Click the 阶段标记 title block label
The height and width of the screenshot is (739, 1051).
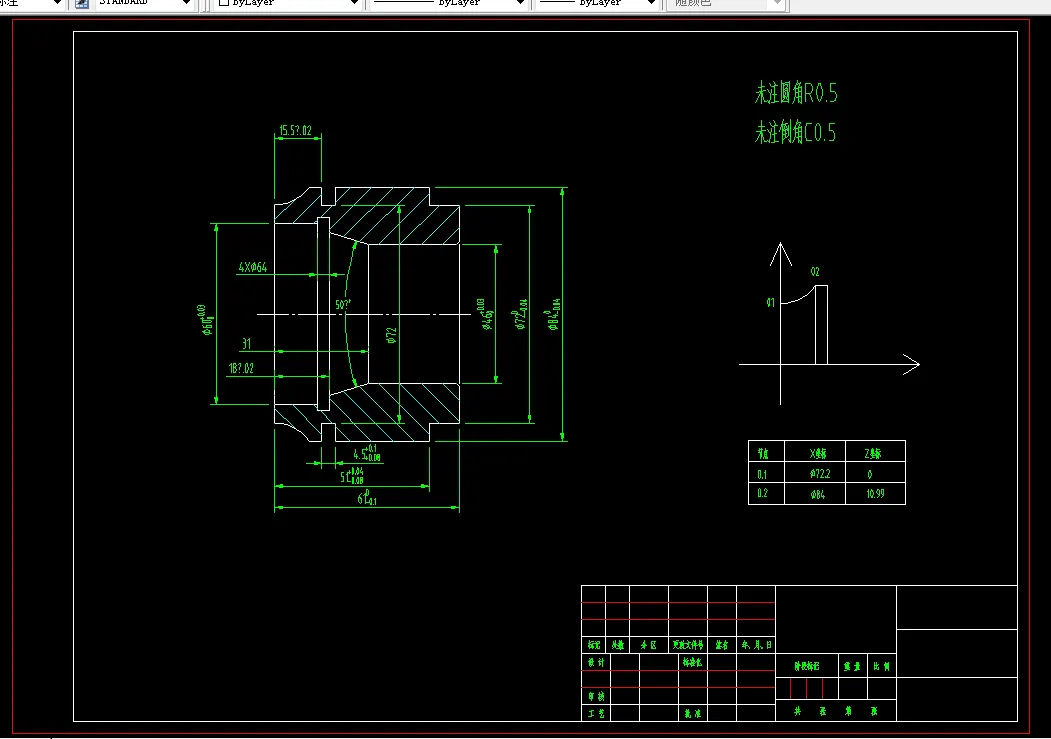tap(807, 666)
